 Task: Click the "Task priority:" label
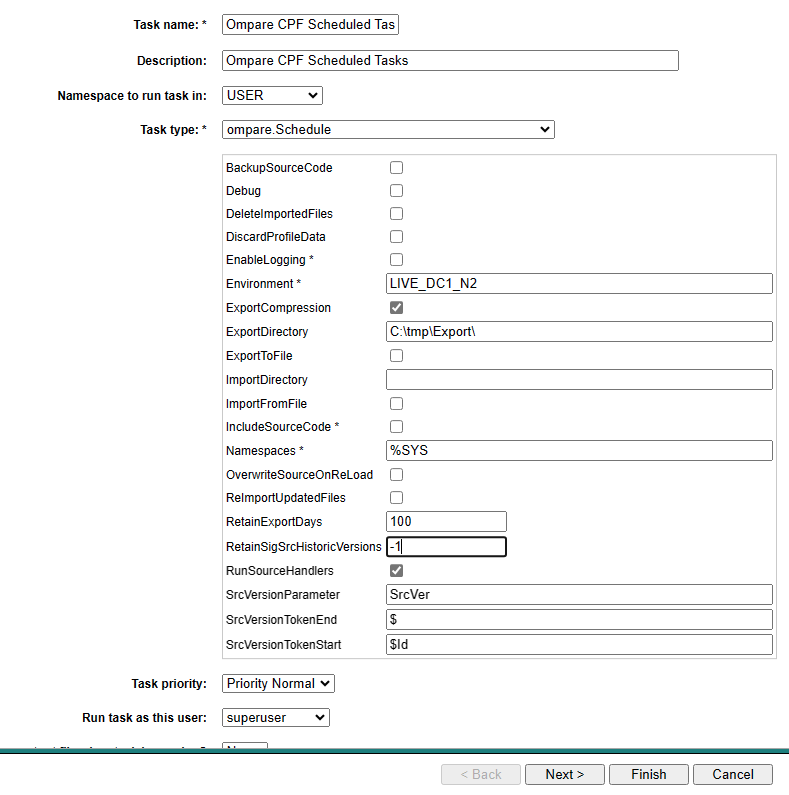[x=169, y=684]
